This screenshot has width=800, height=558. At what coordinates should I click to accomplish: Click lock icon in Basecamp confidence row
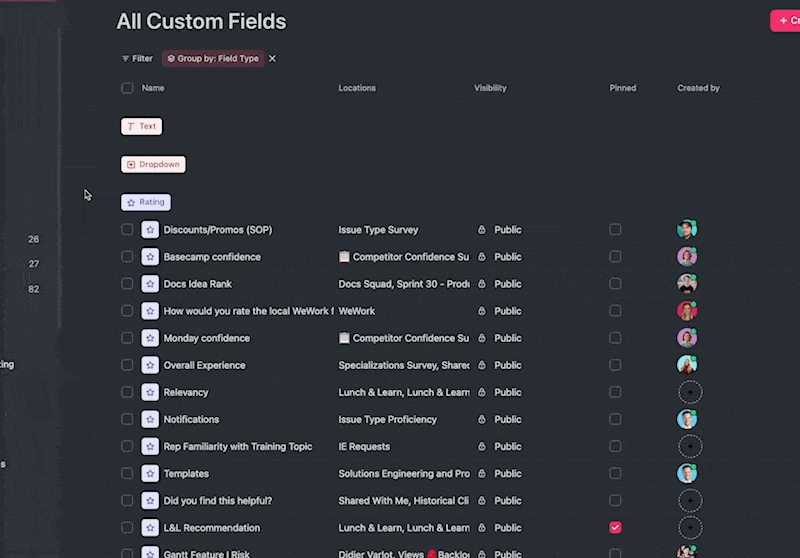click(x=482, y=257)
